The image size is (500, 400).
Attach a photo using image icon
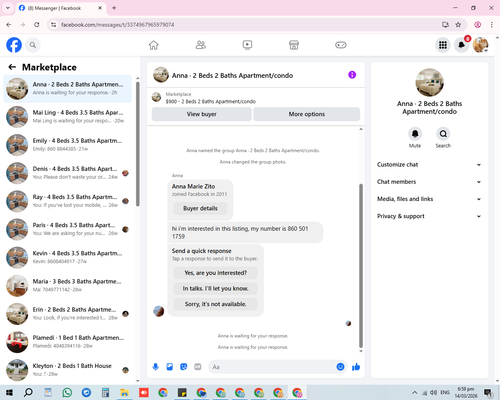(170, 367)
